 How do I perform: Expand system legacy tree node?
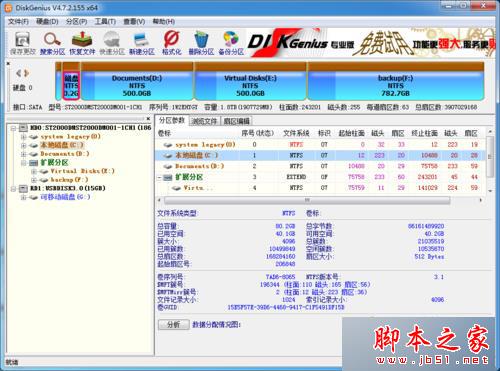point(24,137)
